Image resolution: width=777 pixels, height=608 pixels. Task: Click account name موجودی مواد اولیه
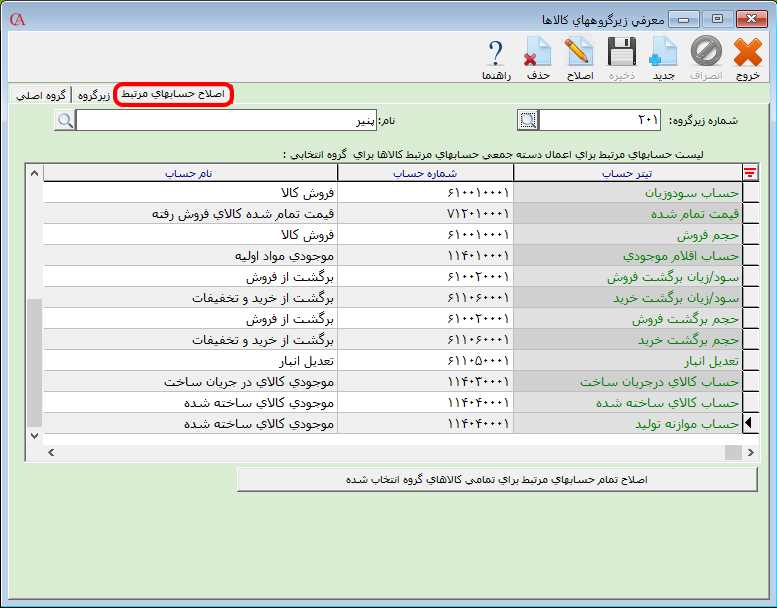coord(190,256)
